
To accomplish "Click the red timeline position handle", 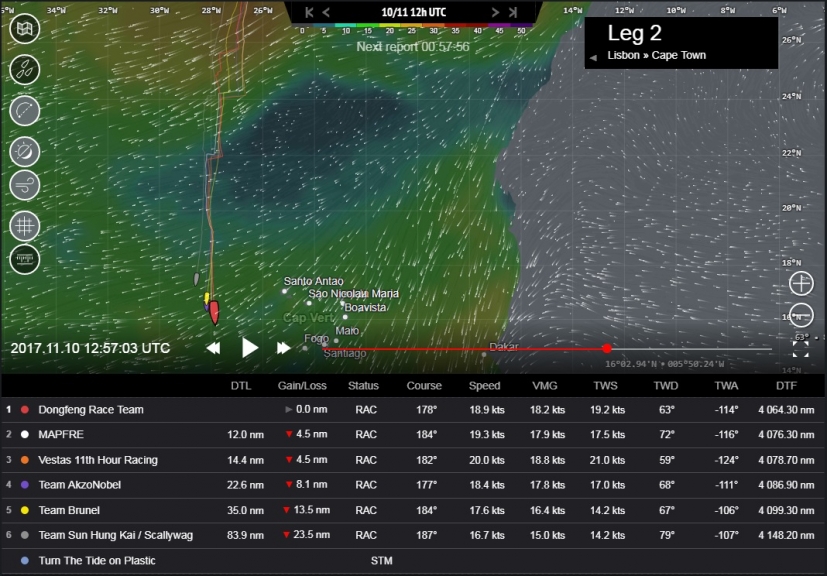I will 607,349.
